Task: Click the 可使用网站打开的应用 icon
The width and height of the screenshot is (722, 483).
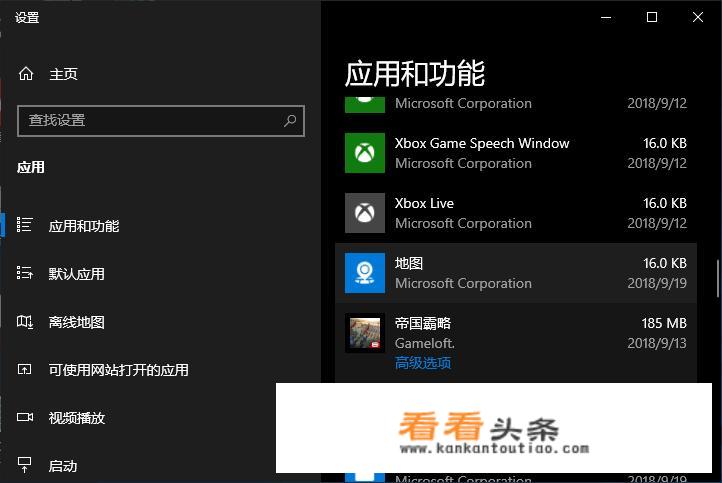Action: point(24,369)
